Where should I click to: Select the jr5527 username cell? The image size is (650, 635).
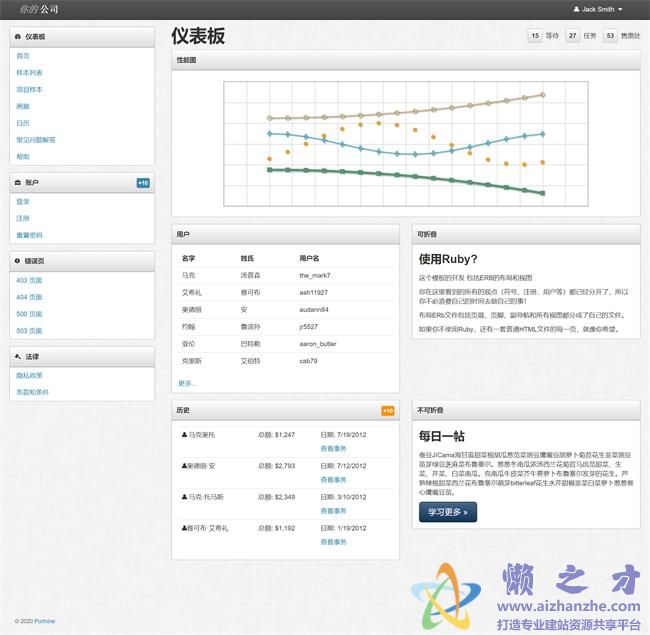click(308, 326)
